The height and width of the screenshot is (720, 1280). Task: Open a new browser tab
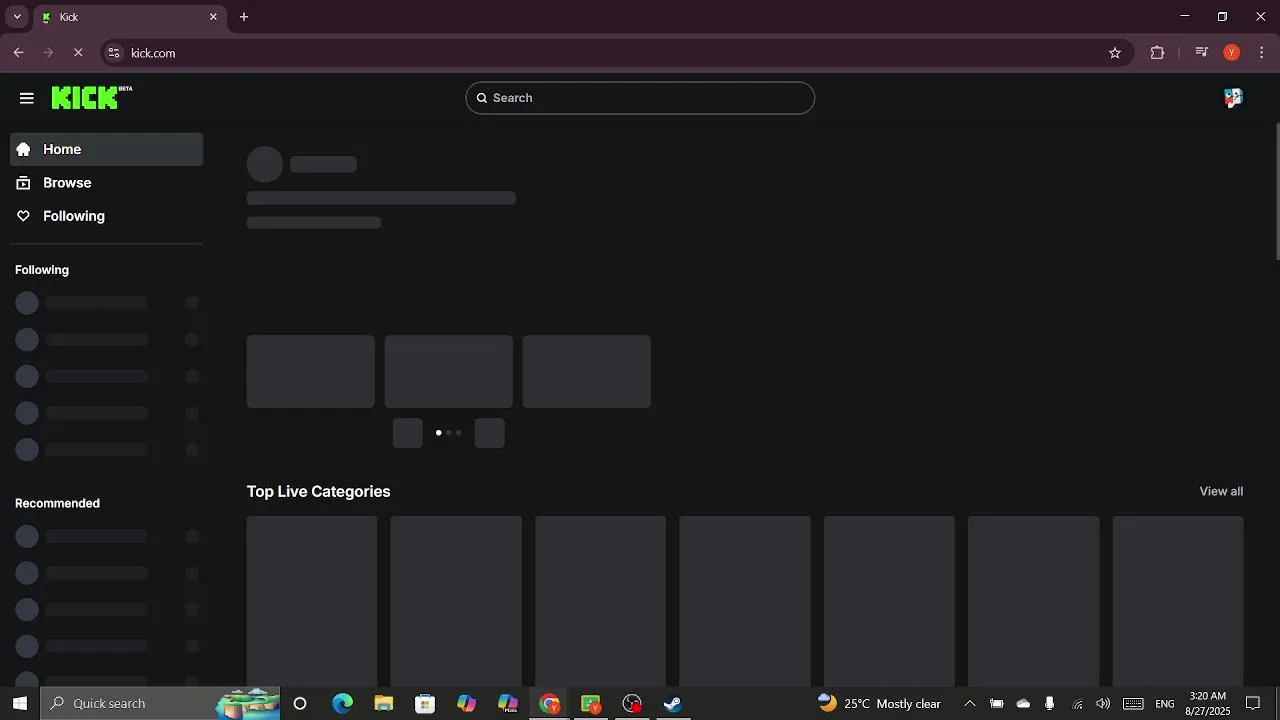[244, 17]
